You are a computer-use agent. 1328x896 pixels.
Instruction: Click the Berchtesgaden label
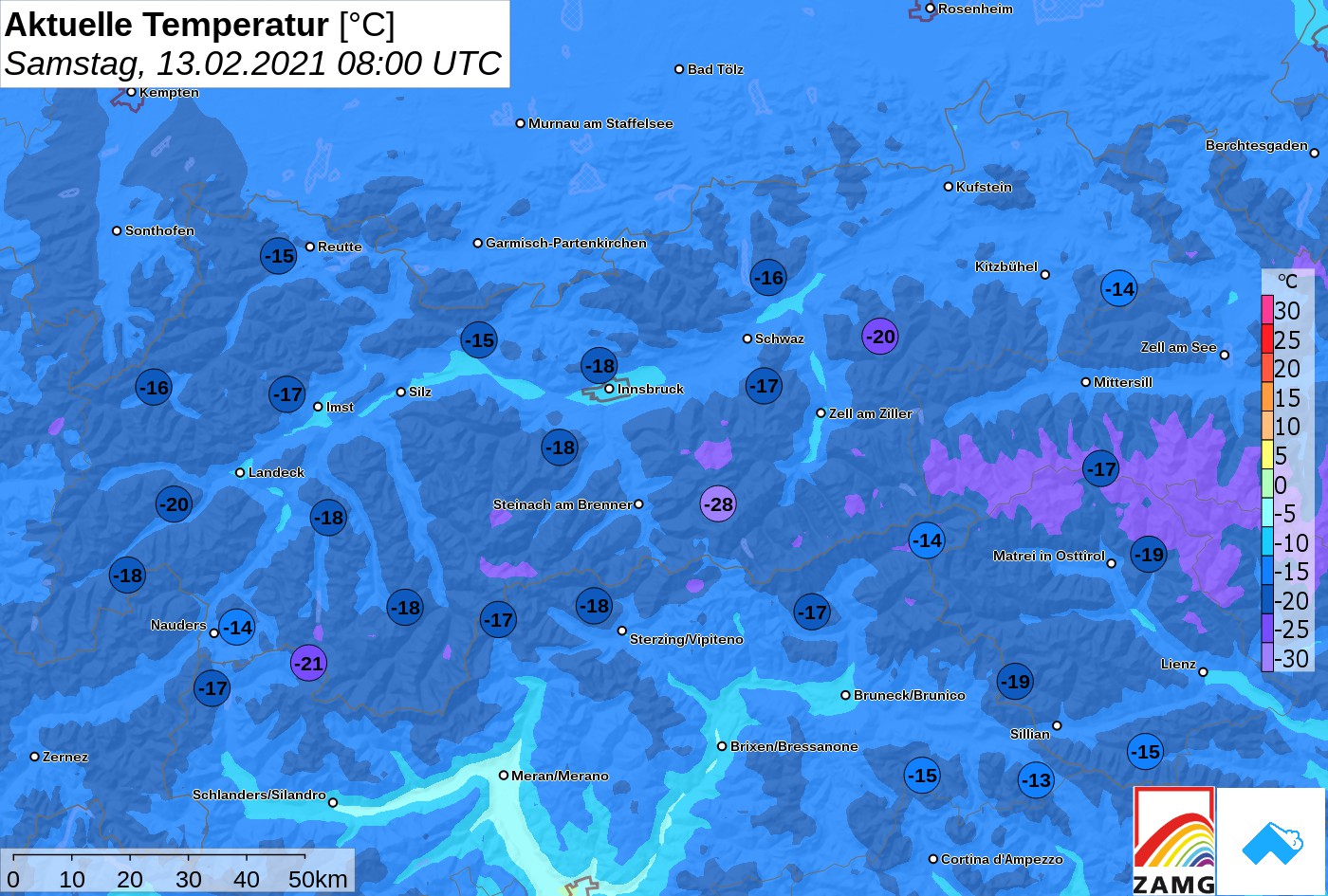click(1257, 145)
